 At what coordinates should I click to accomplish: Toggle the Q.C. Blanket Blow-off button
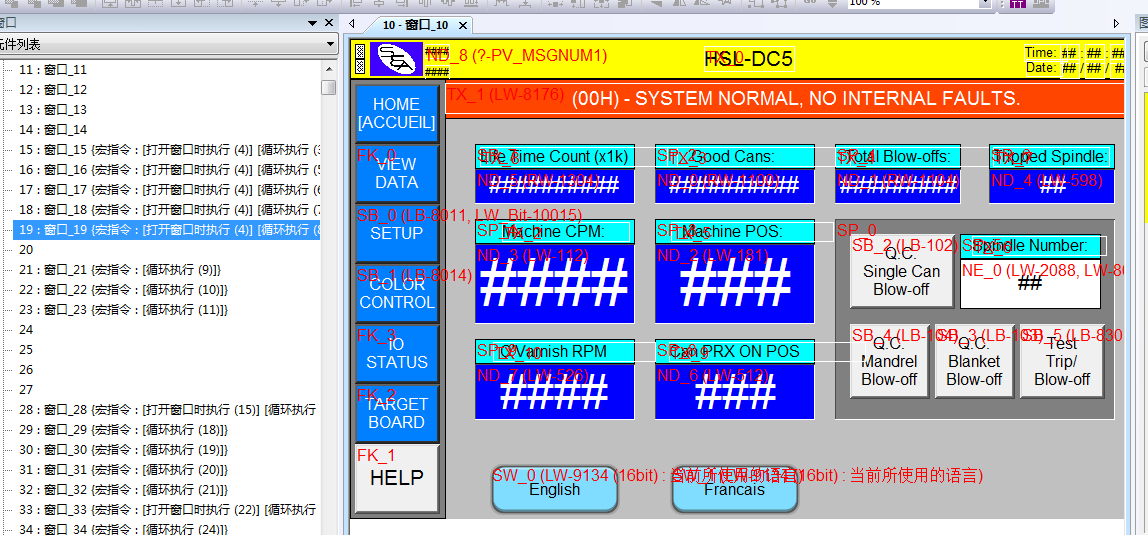point(974,363)
